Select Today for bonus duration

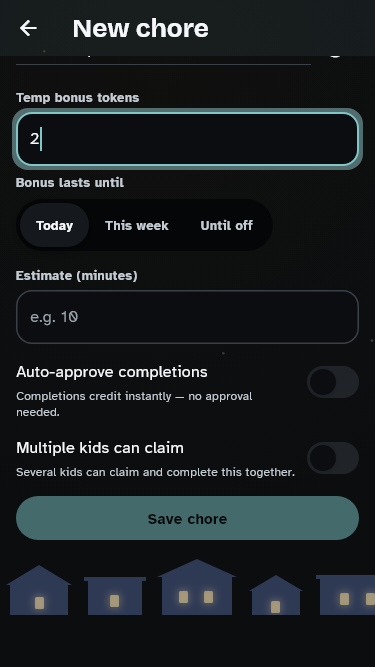click(x=54, y=225)
